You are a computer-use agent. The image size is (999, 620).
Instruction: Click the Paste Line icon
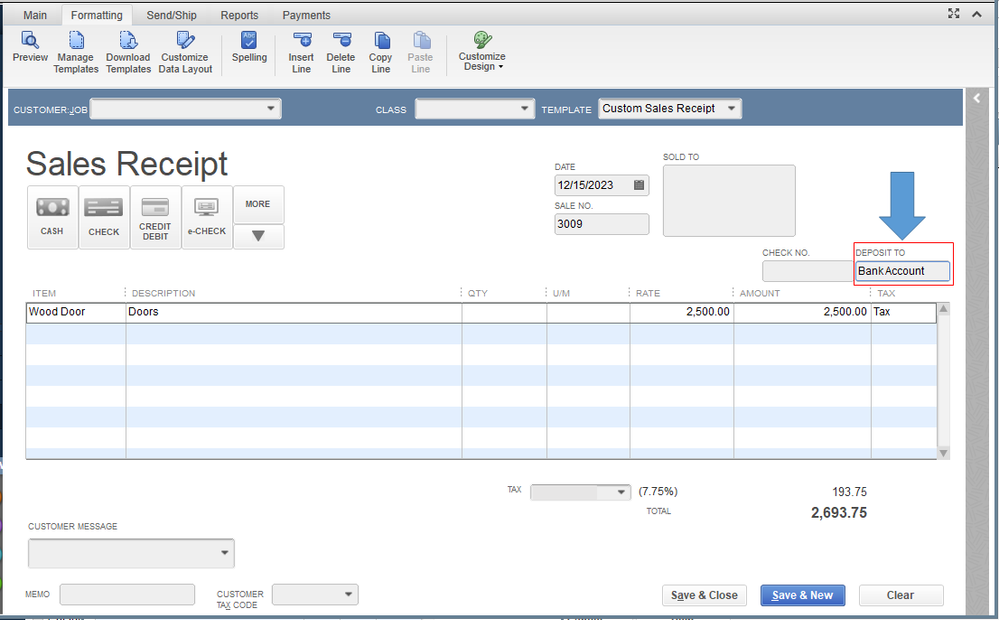pyautogui.click(x=420, y=41)
